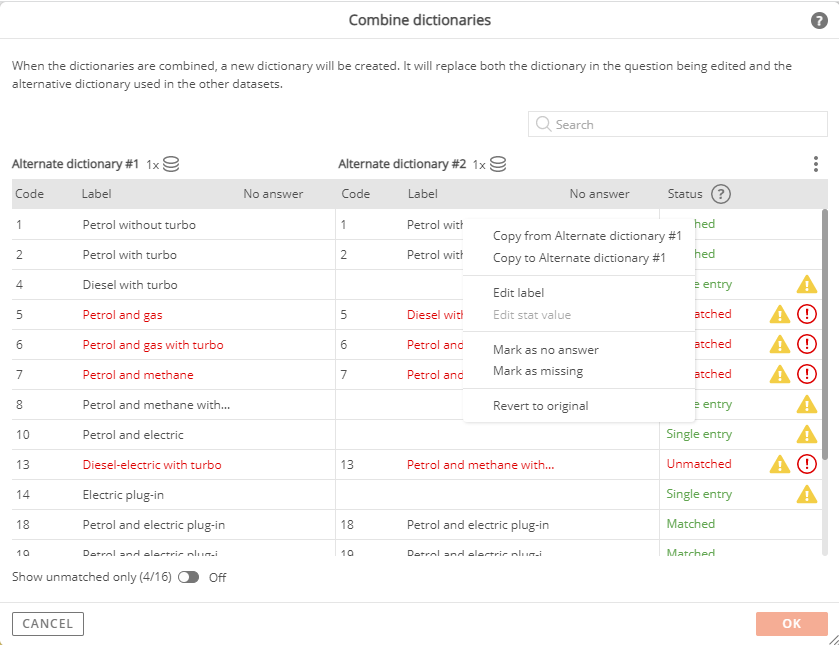The height and width of the screenshot is (645, 839).
Task: Select the Petrol and electric label
Action: coord(133,435)
